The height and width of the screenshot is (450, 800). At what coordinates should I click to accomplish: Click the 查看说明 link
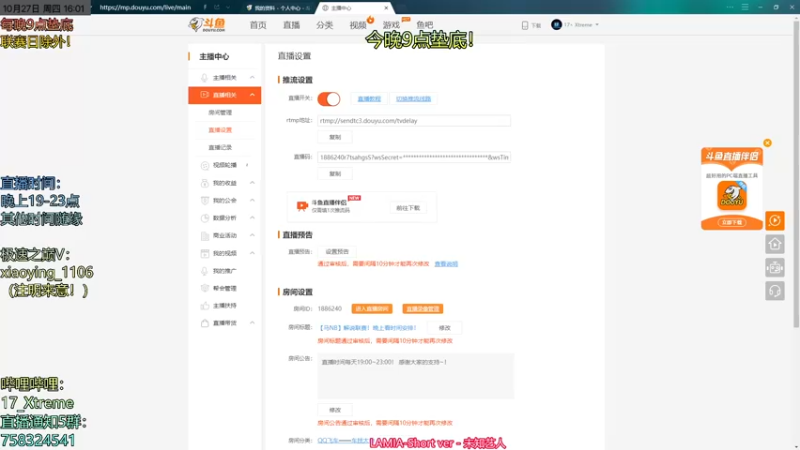[446, 264]
